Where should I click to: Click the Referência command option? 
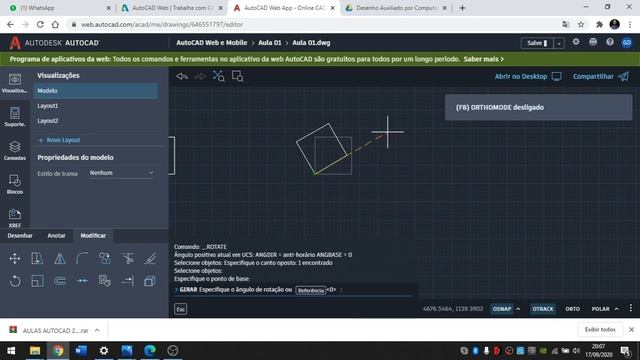pyautogui.click(x=311, y=290)
